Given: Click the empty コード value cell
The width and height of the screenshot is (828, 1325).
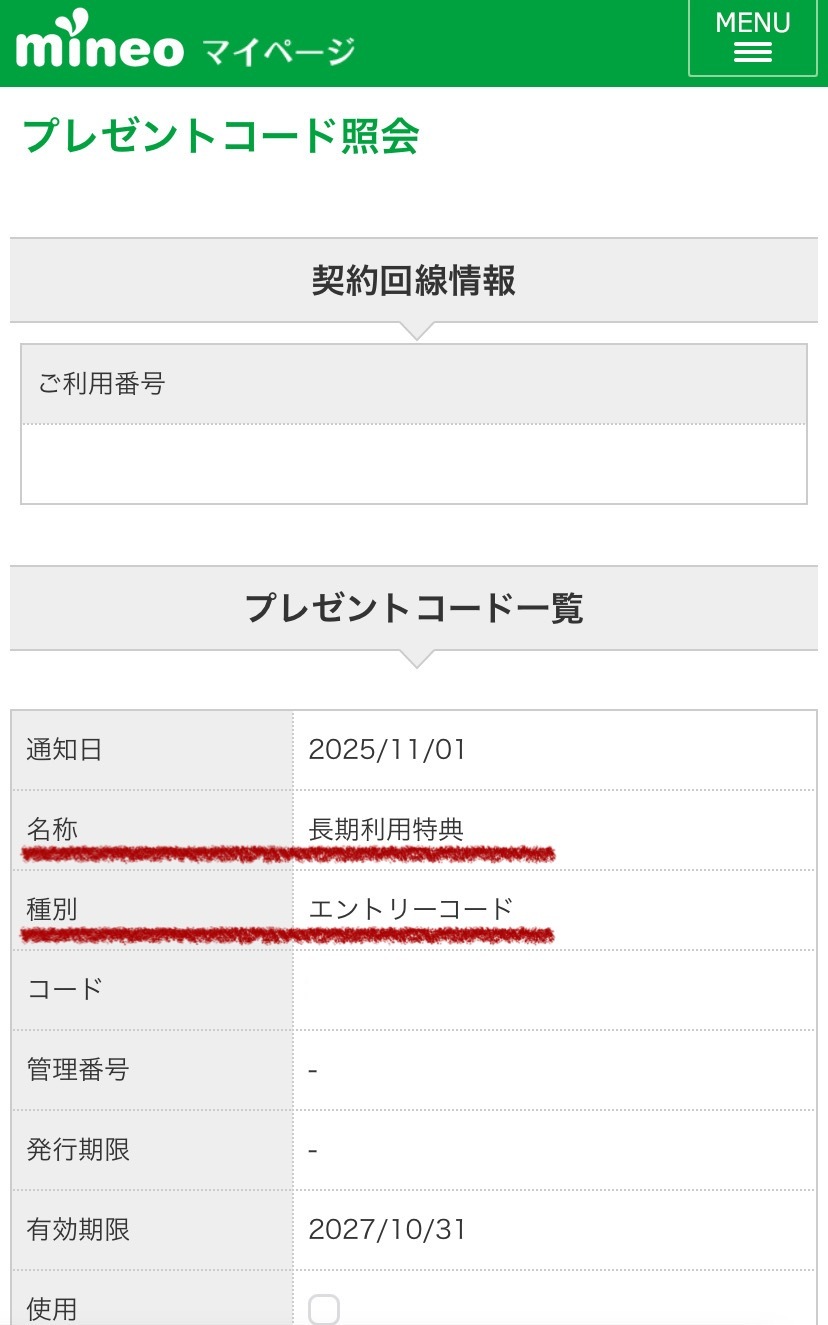Looking at the screenshot, I should [554, 990].
